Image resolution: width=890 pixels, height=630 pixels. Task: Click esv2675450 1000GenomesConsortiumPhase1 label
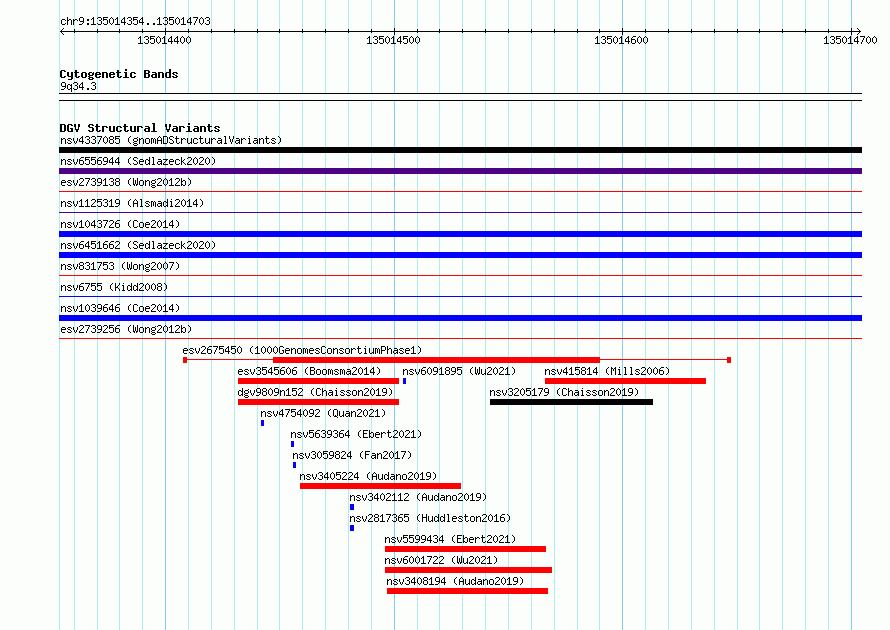[x=302, y=350]
